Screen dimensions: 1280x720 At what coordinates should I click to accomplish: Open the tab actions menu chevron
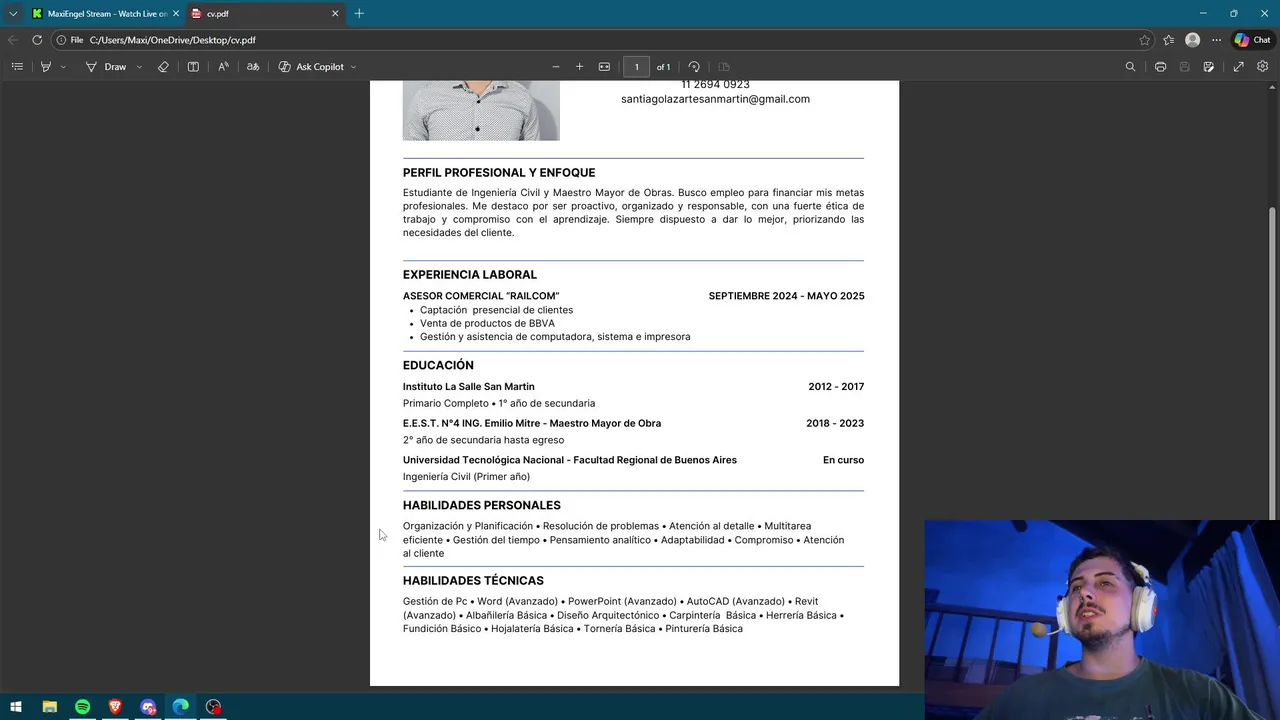coord(13,14)
